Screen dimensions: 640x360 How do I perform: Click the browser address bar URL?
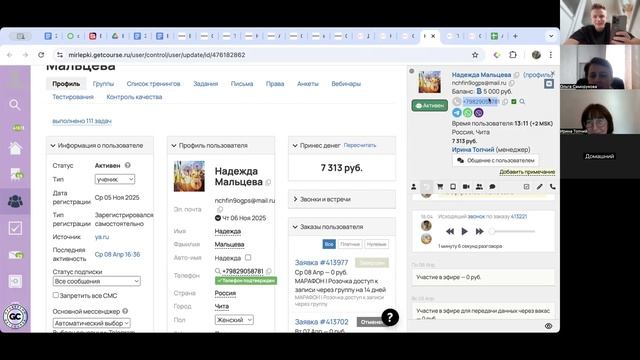point(157,55)
